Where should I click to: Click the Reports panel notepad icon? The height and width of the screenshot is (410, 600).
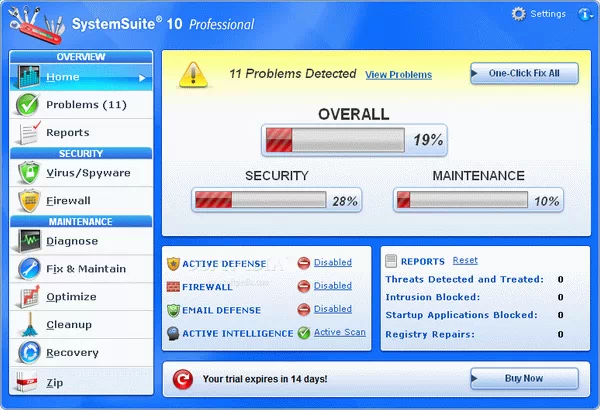[x=391, y=261]
